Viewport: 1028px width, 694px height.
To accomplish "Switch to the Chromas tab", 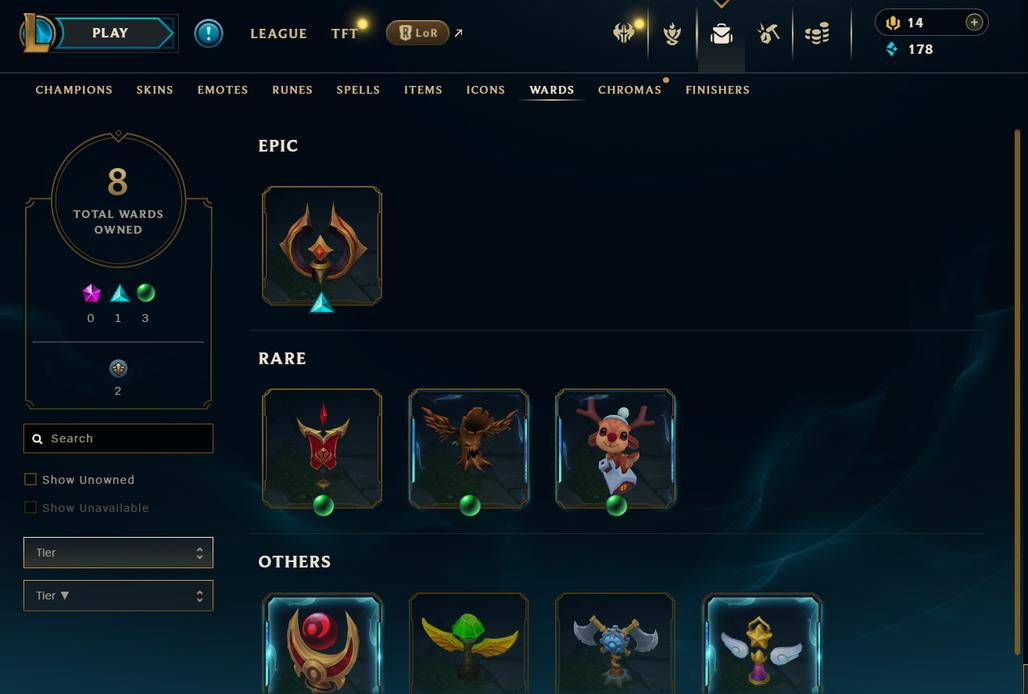I will [629, 90].
